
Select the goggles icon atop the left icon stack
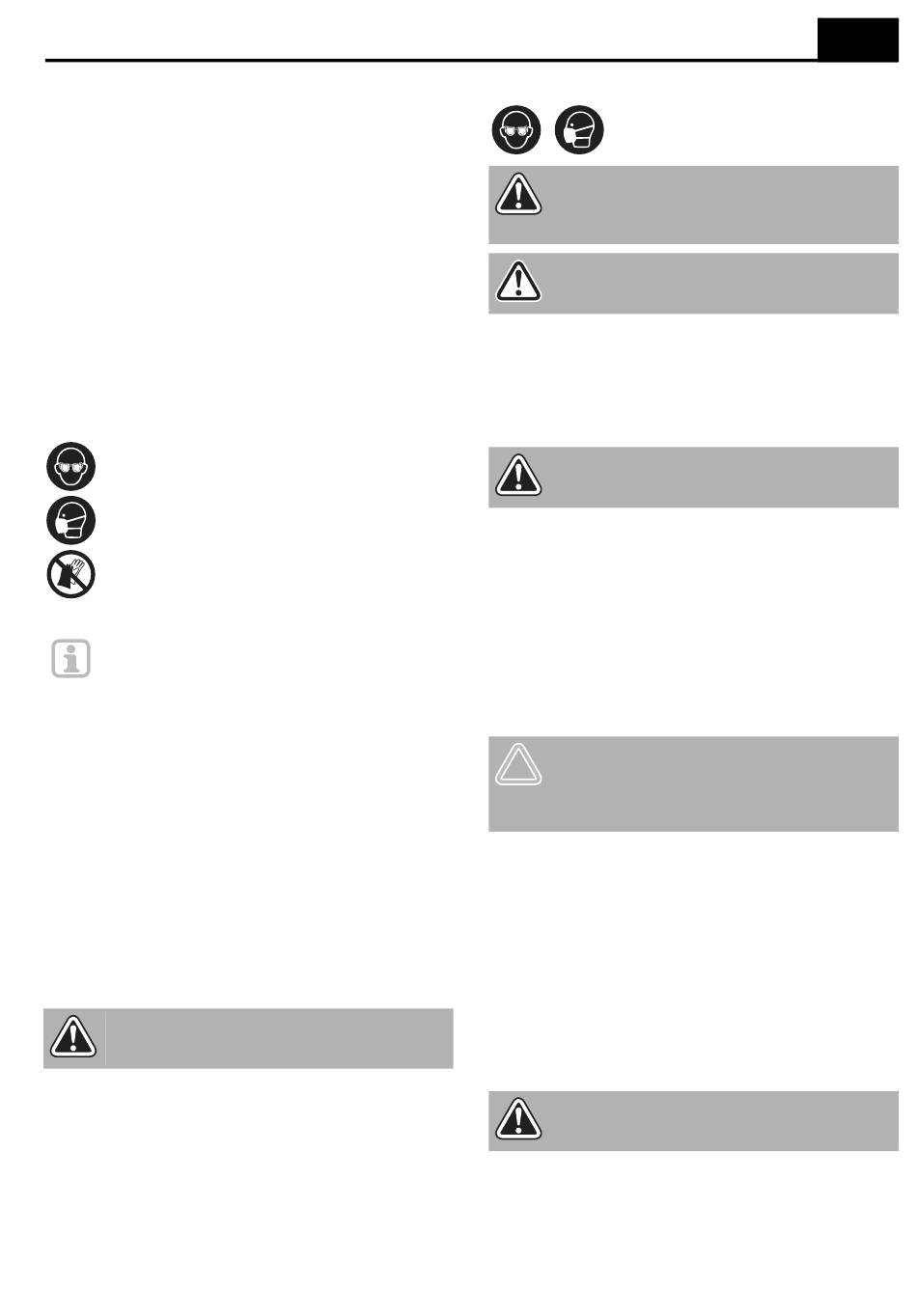pyautogui.click(x=70, y=466)
